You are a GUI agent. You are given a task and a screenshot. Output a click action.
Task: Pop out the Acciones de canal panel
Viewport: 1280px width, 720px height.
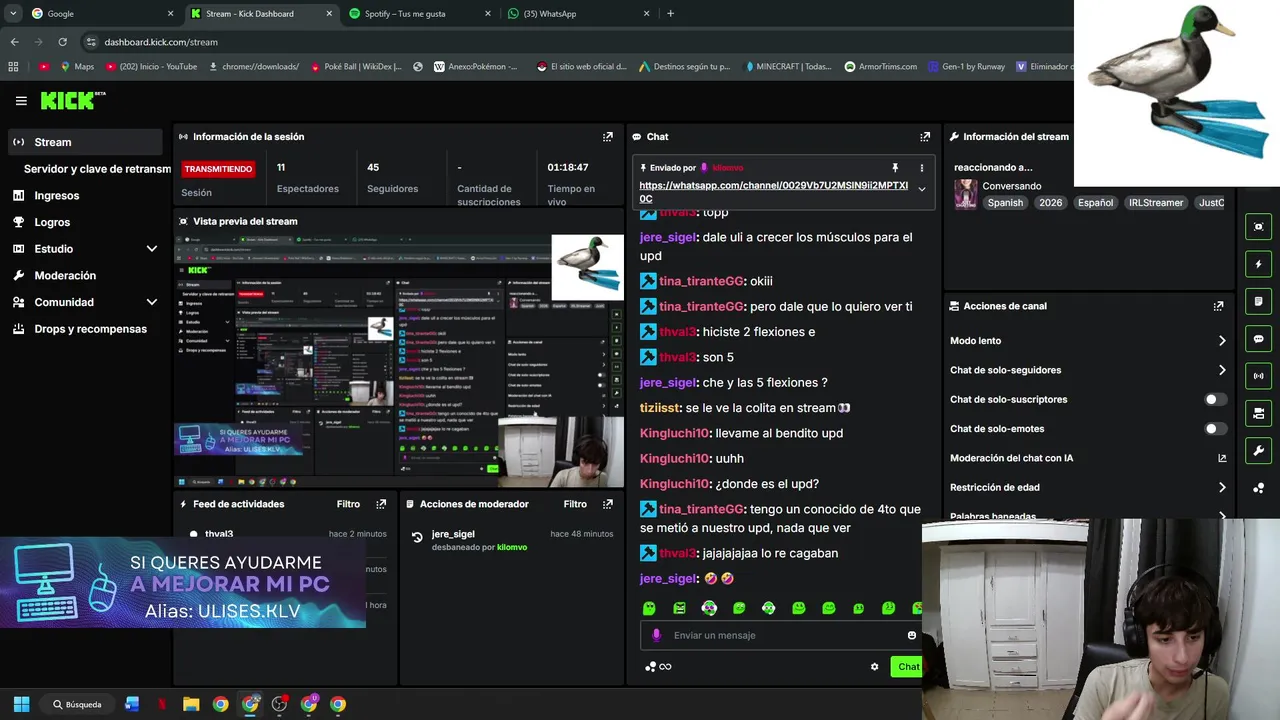(1218, 306)
